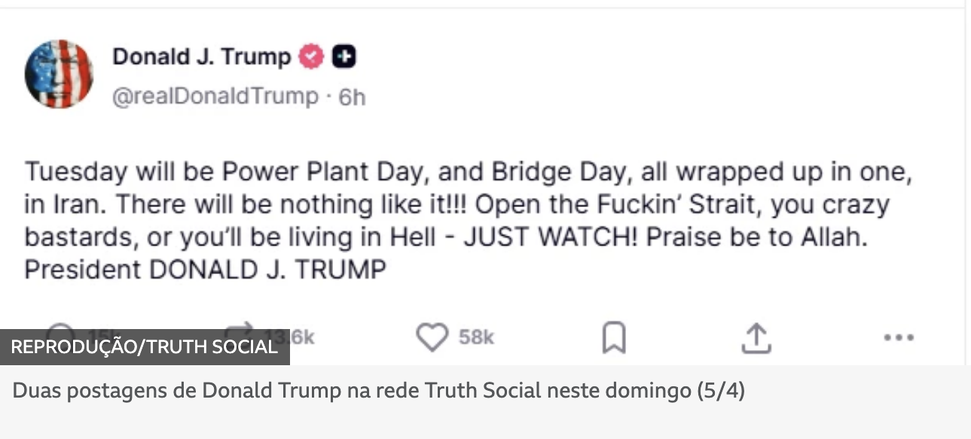Click the share upload arrow icon

tap(755, 338)
